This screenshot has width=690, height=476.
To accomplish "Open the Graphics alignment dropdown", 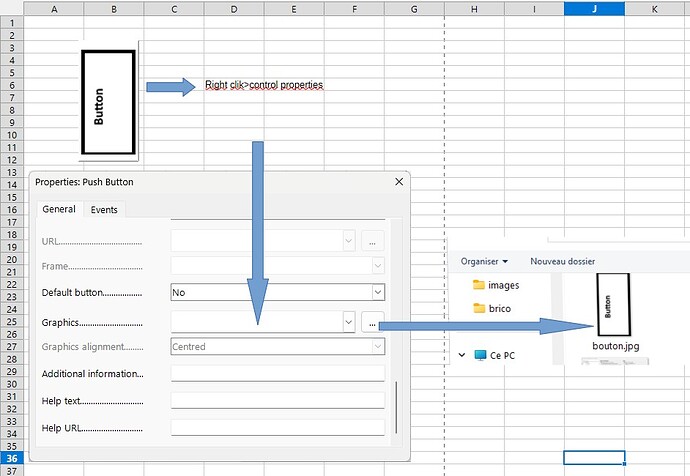I will tap(378, 347).
